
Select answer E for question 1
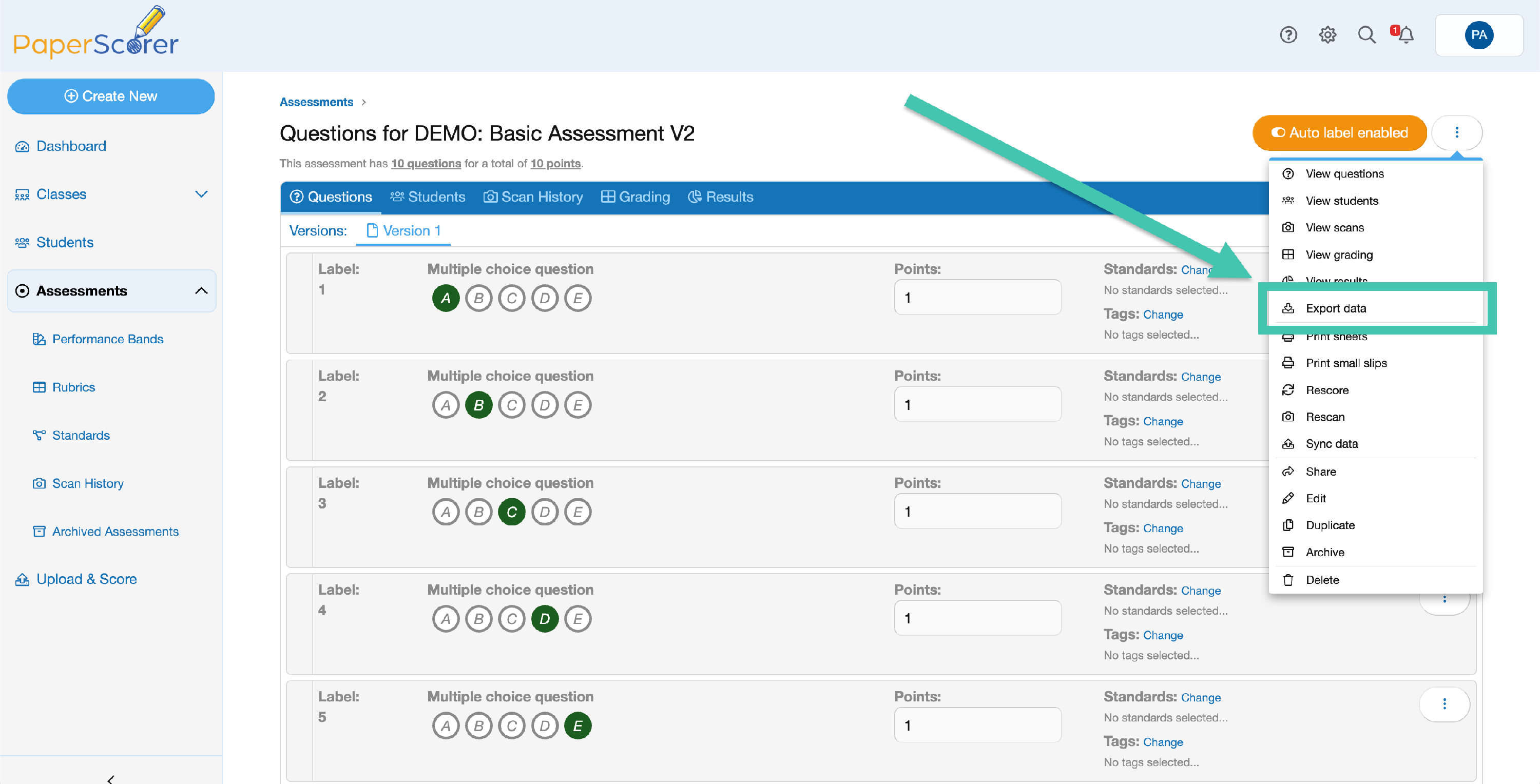(577, 298)
